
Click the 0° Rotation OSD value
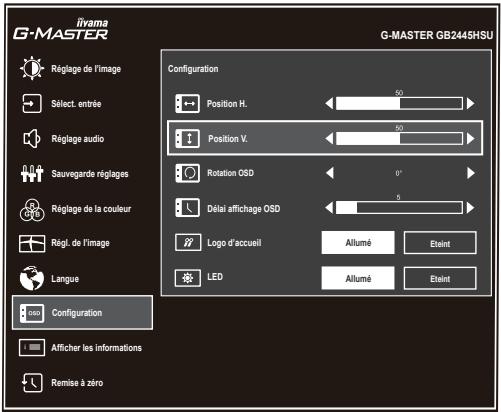[399, 173]
